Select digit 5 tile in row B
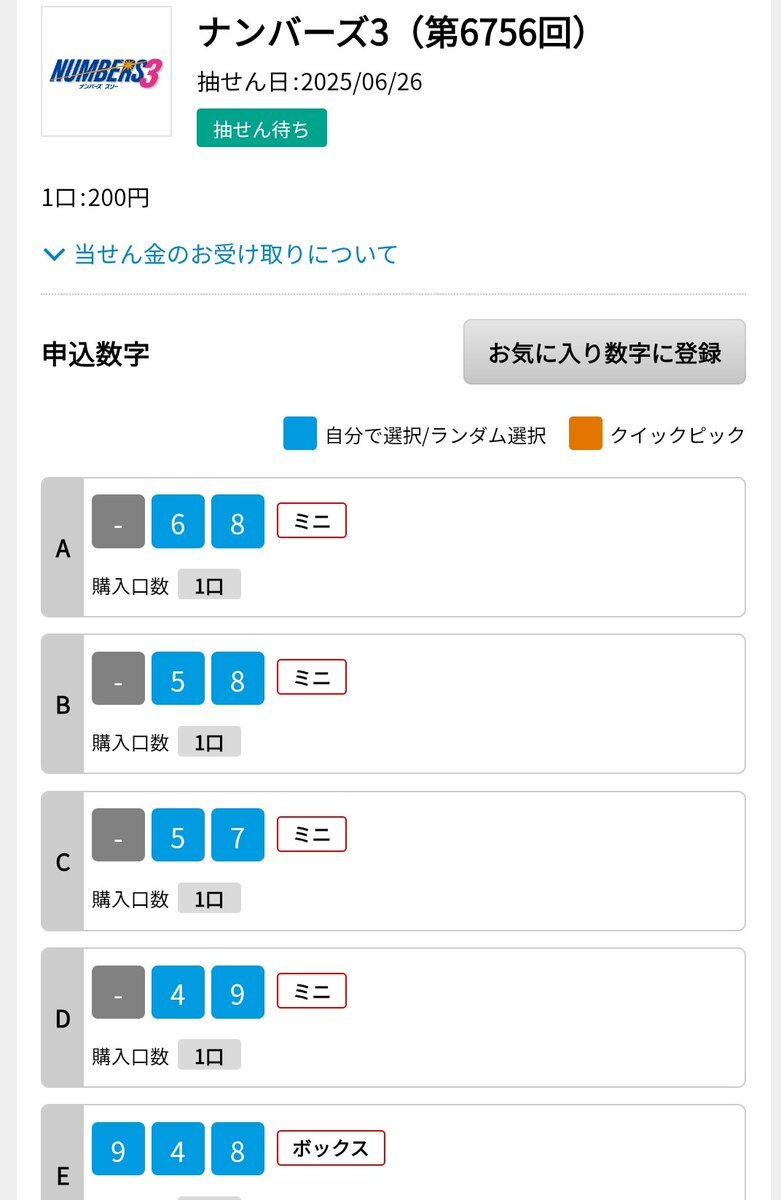The width and height of the screenshot is (781, 1200). click(x=178, y=678)
